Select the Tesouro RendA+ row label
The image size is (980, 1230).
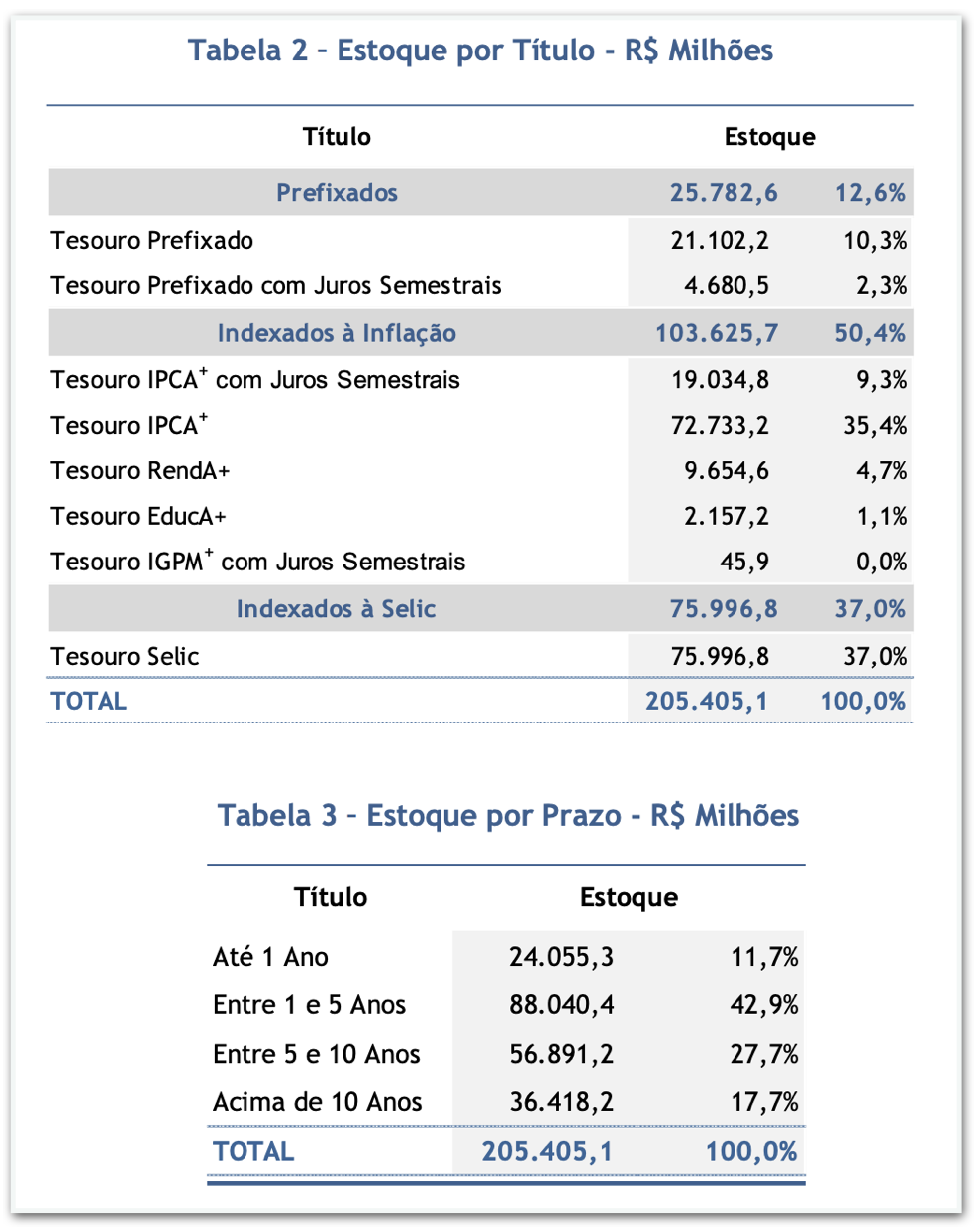pyautogui.click(x=141, y=471)
